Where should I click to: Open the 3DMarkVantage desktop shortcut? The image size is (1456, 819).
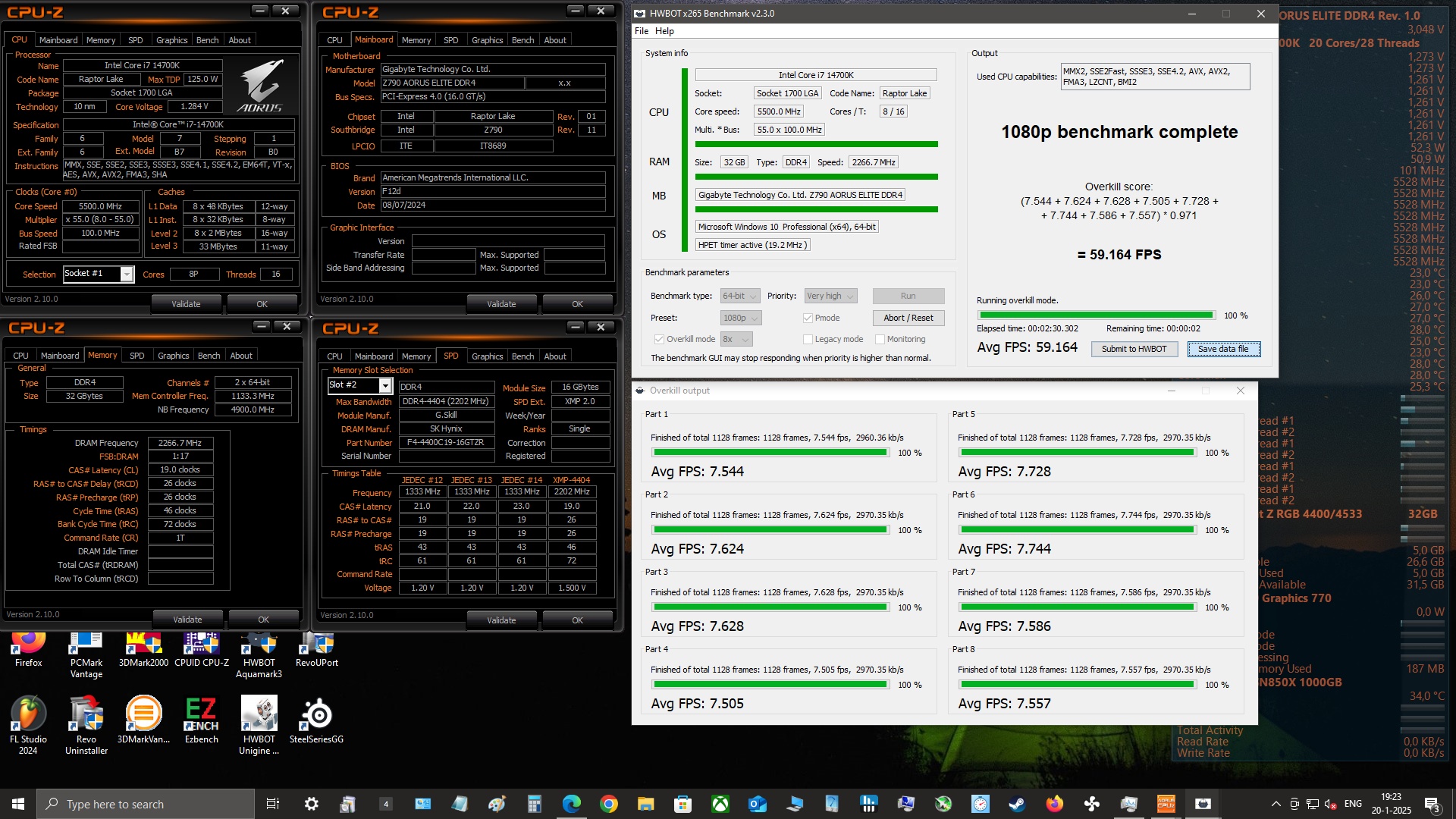coord(143,720)
